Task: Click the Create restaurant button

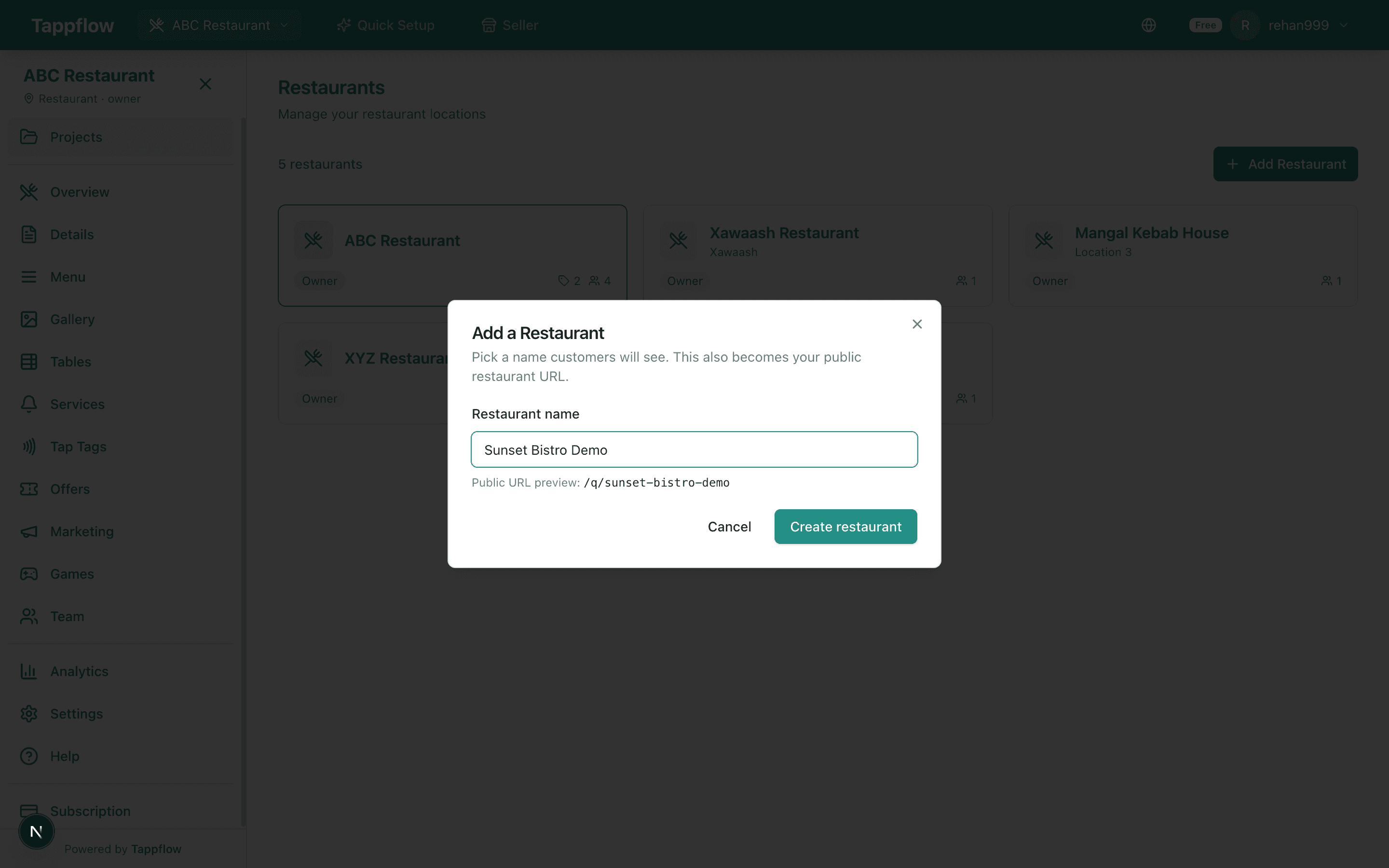Action: pos(845,527)
